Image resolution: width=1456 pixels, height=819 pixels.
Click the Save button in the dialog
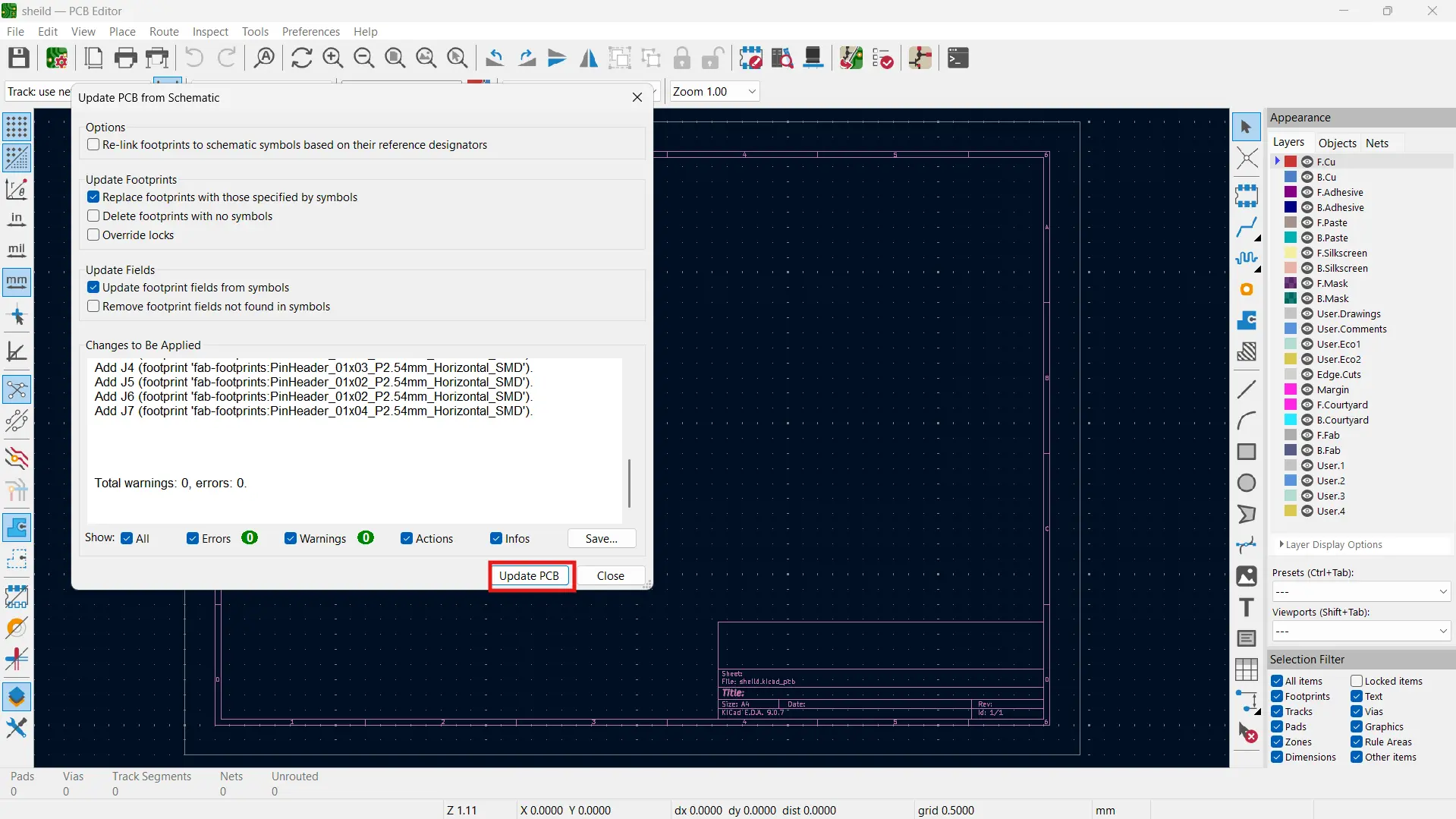coord(600,538)
